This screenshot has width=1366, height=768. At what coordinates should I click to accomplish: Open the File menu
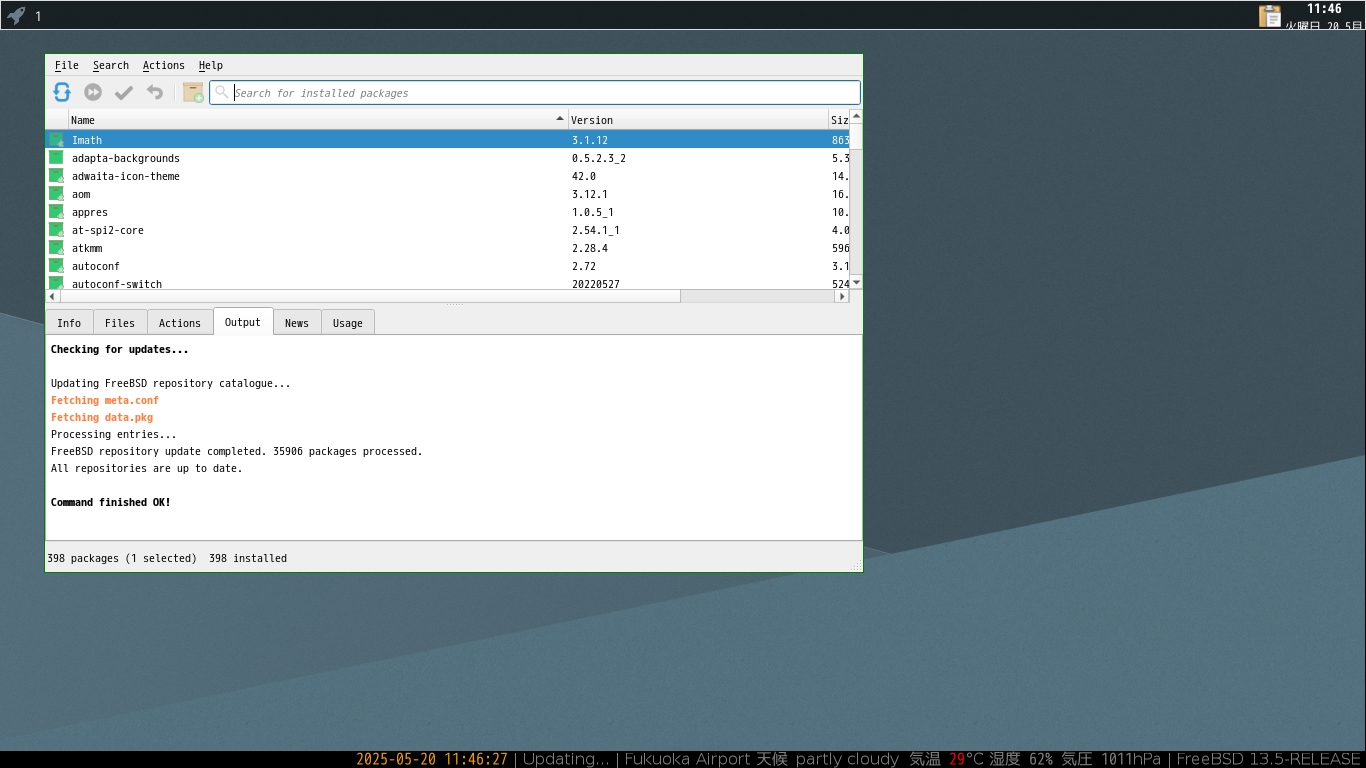[x=67, y=65]
